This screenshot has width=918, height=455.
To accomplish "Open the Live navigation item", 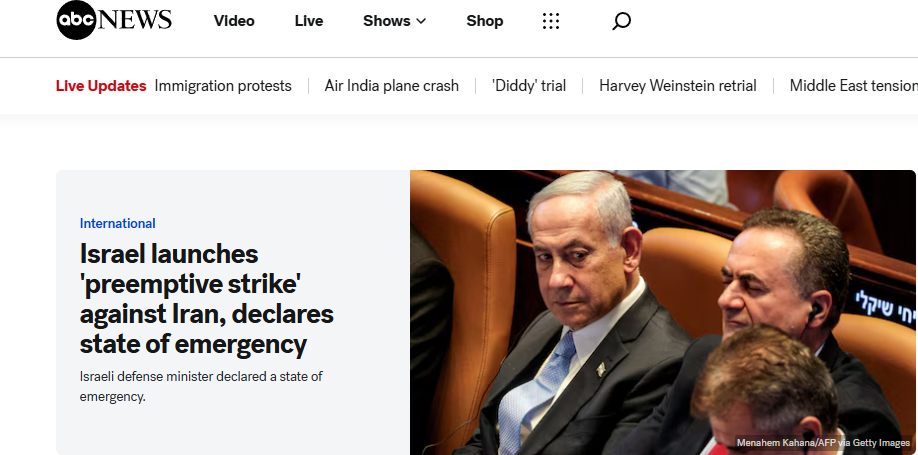I will [x=309, y=21].
